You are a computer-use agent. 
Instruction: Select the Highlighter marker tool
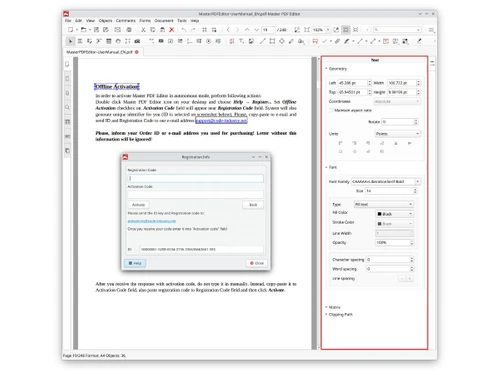pyautogui.click(x=347, y=41)
